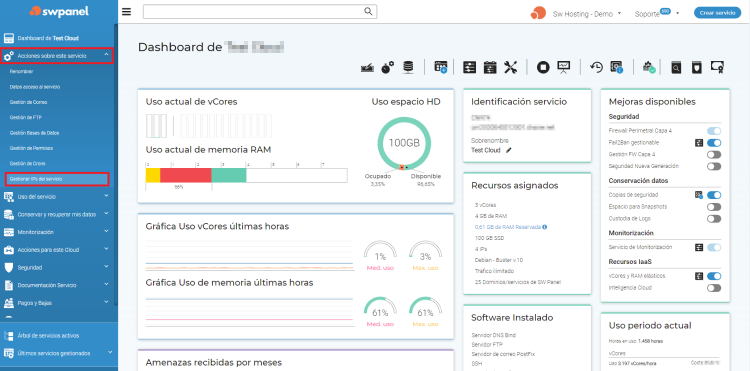Expand Pagos y Bajas chevron

pyautogui.click(x=106, y=302)
